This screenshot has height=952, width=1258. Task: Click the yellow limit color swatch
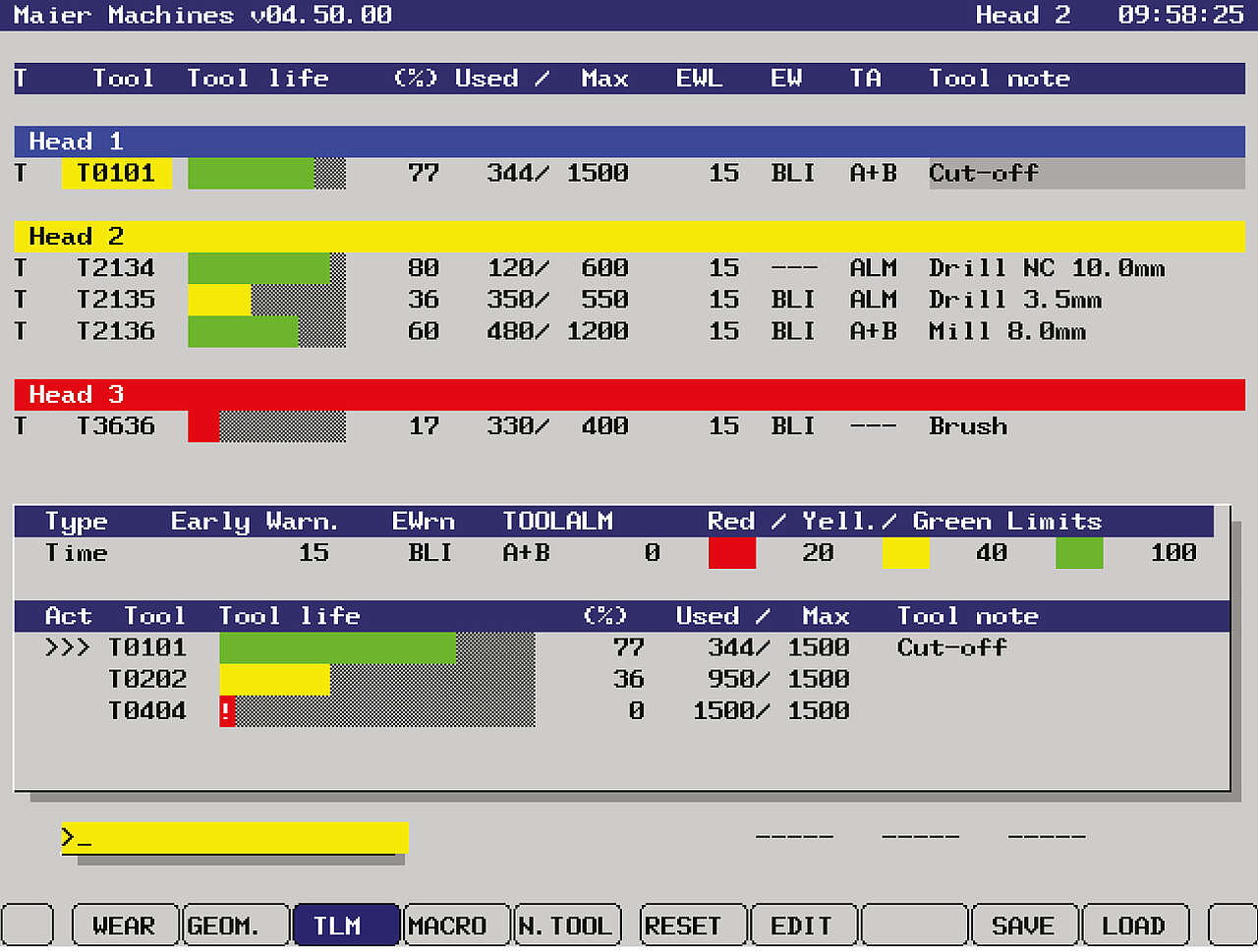point(905,553)
